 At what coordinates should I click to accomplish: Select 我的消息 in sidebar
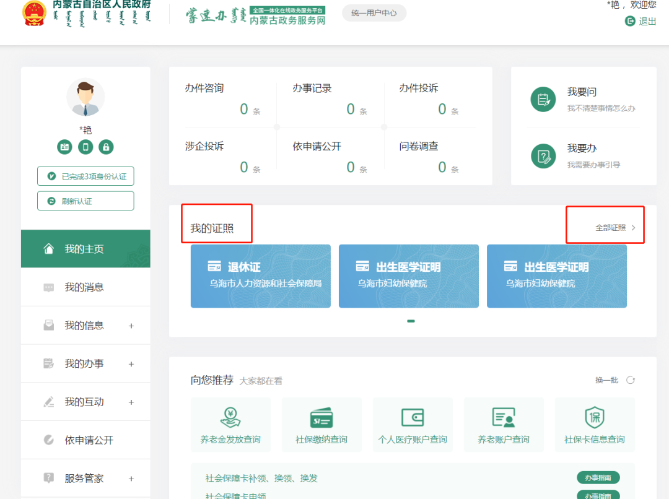click(x=84, y=287)
